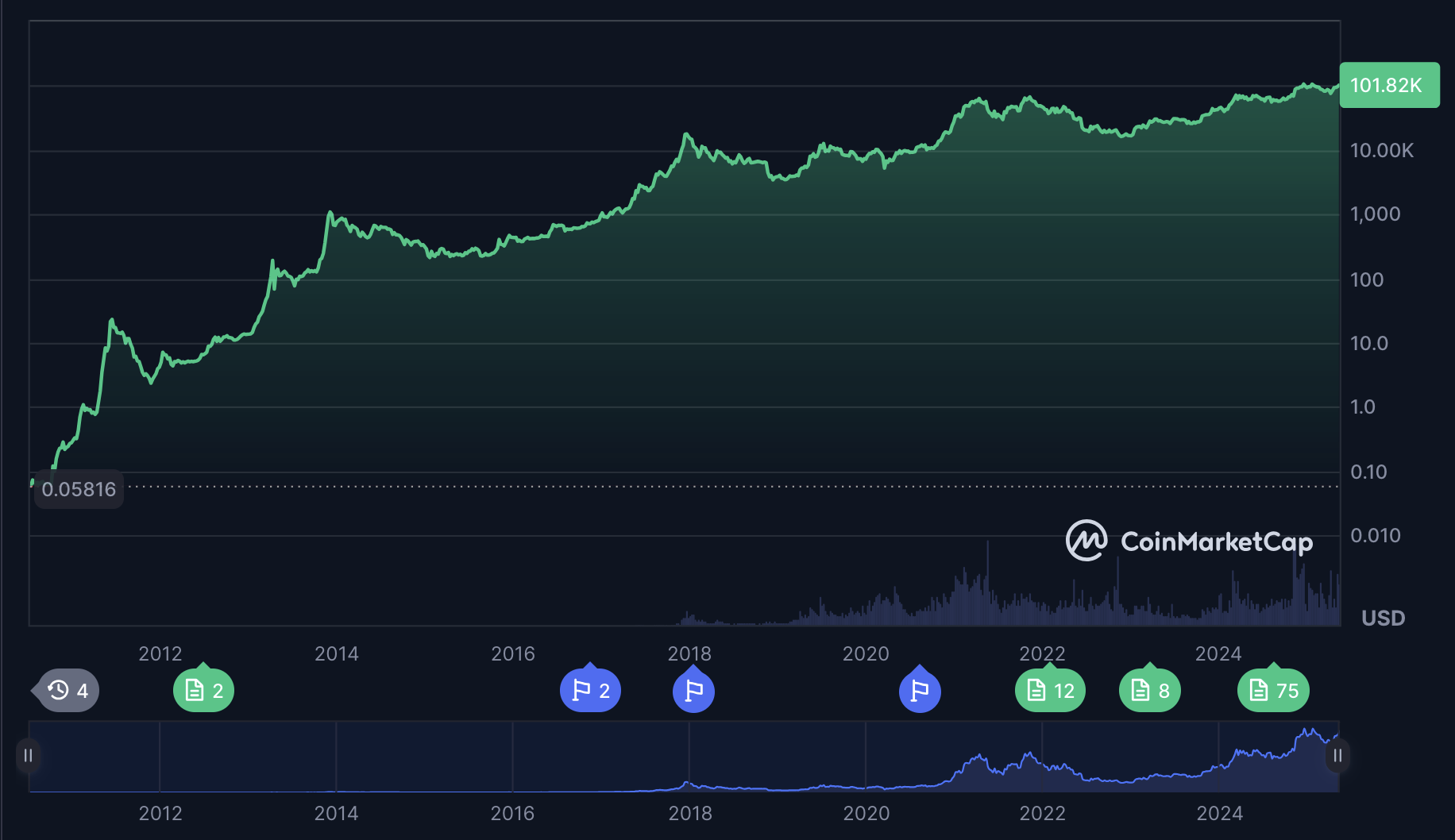1455x840 pixels.
Task: Click the 2016 label on main chart axis
Action: click(x=513, y=653)
